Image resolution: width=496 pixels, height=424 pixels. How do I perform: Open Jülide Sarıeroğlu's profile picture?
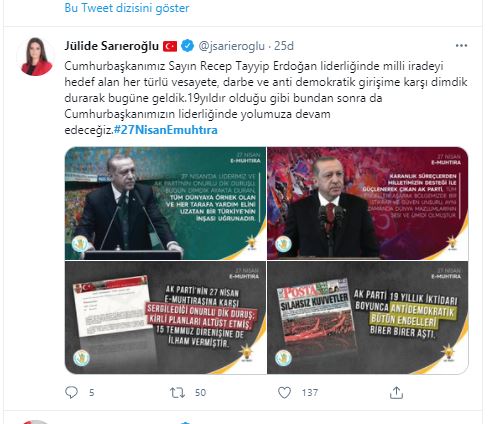[x=37, y=56]
